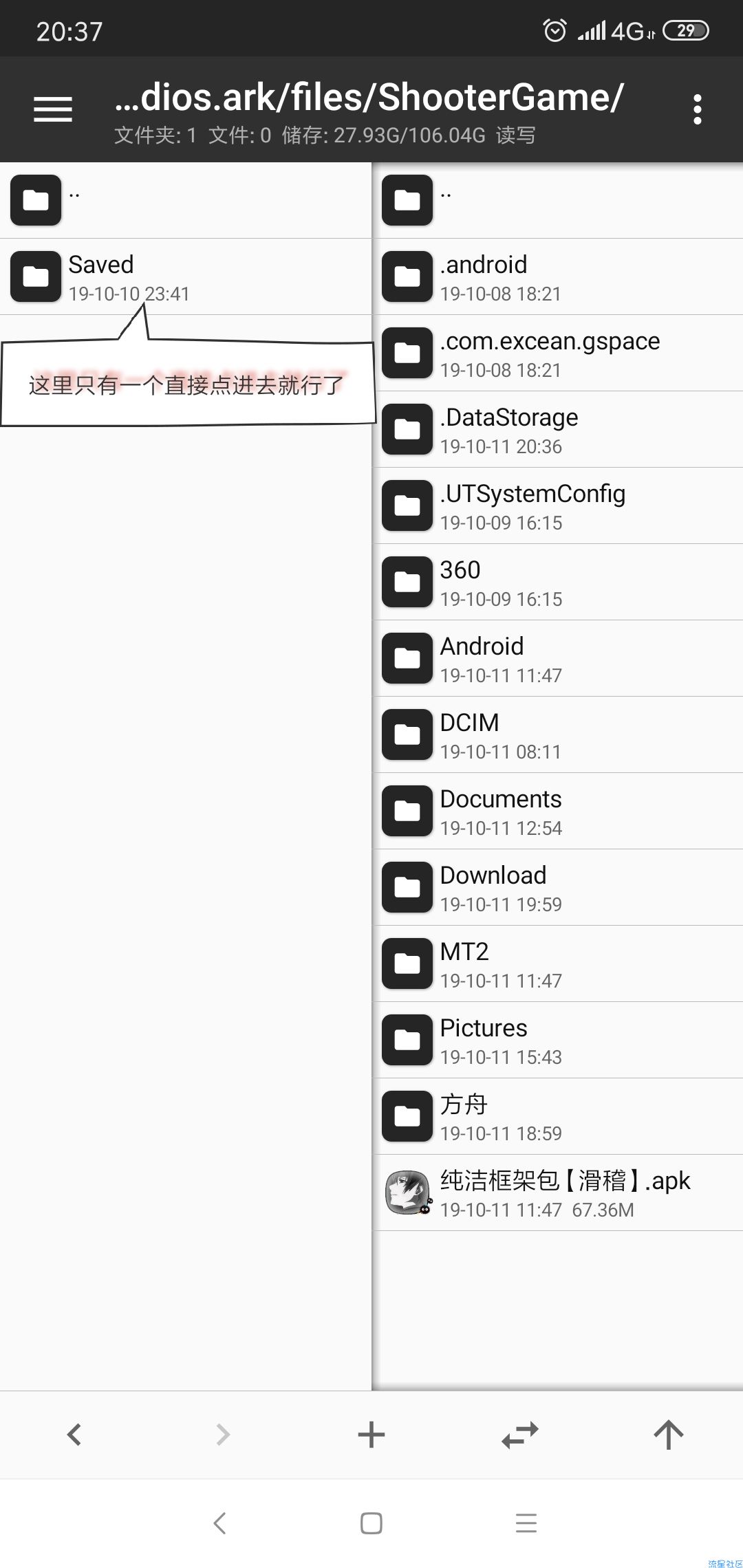
Task: Open the three-dot overflow menu
Action: click(698, 109)
